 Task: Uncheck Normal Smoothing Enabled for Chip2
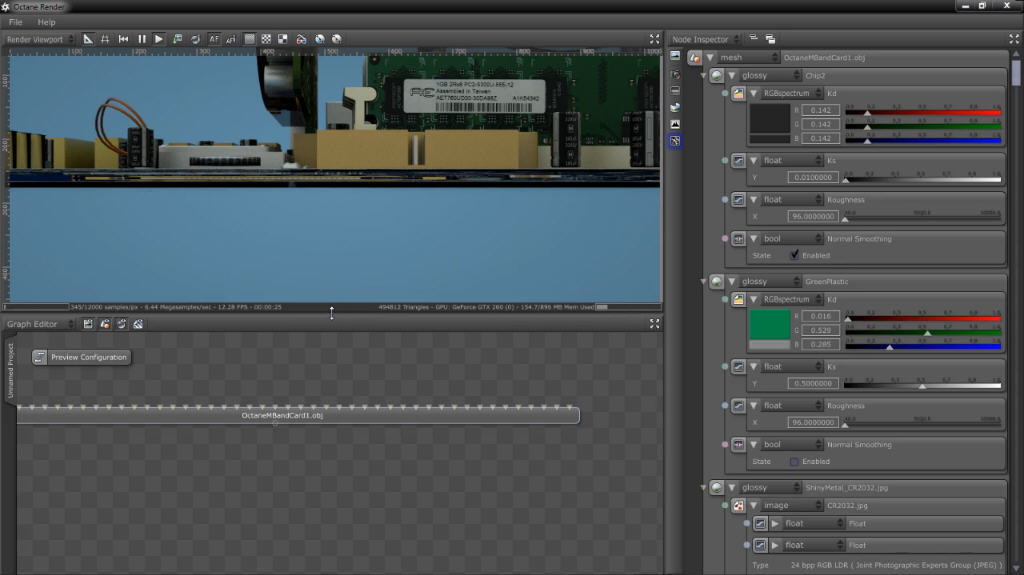pos(795,255)
